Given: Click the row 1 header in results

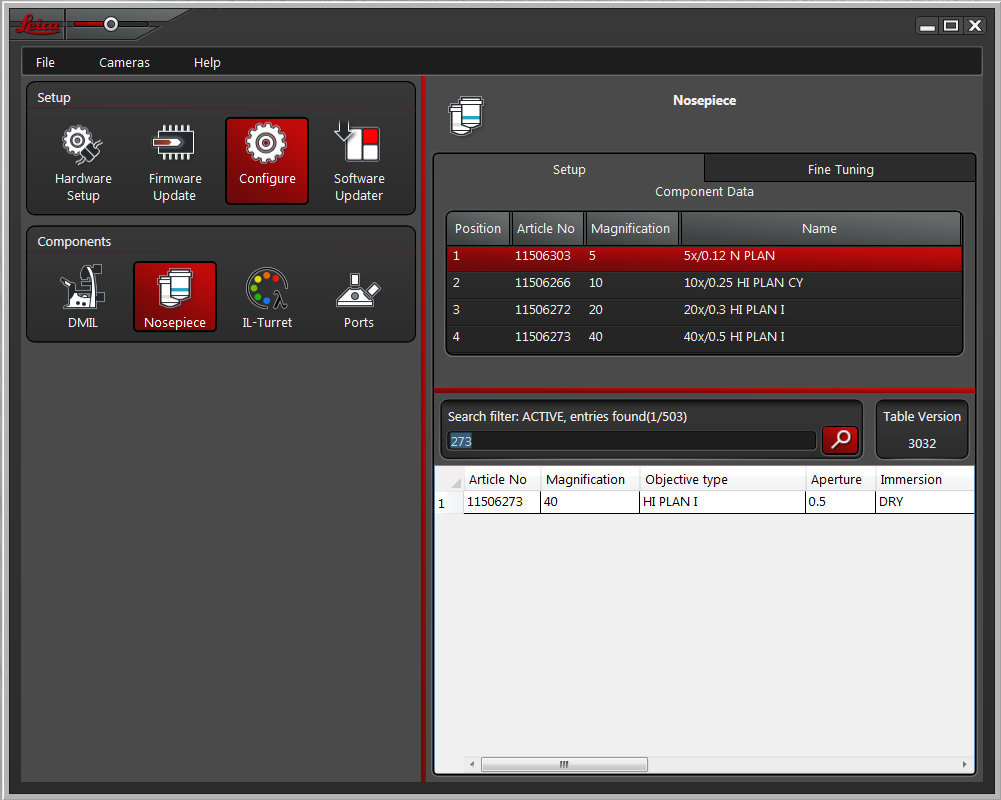Looking at the screenshot, I should 449,502.
